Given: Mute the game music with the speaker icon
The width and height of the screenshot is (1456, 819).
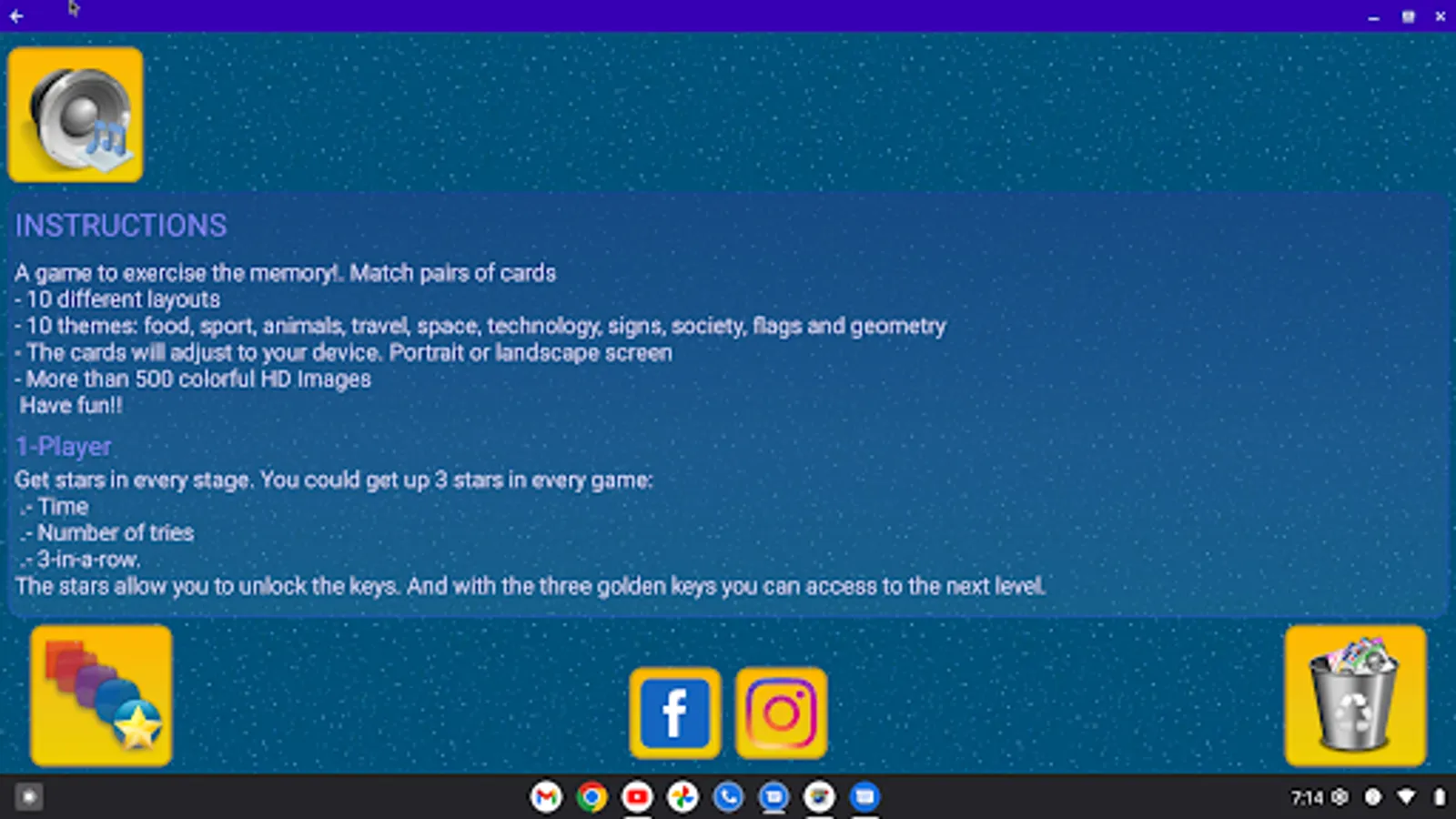Looking at the screenshot, I should [x=76, y=114].
